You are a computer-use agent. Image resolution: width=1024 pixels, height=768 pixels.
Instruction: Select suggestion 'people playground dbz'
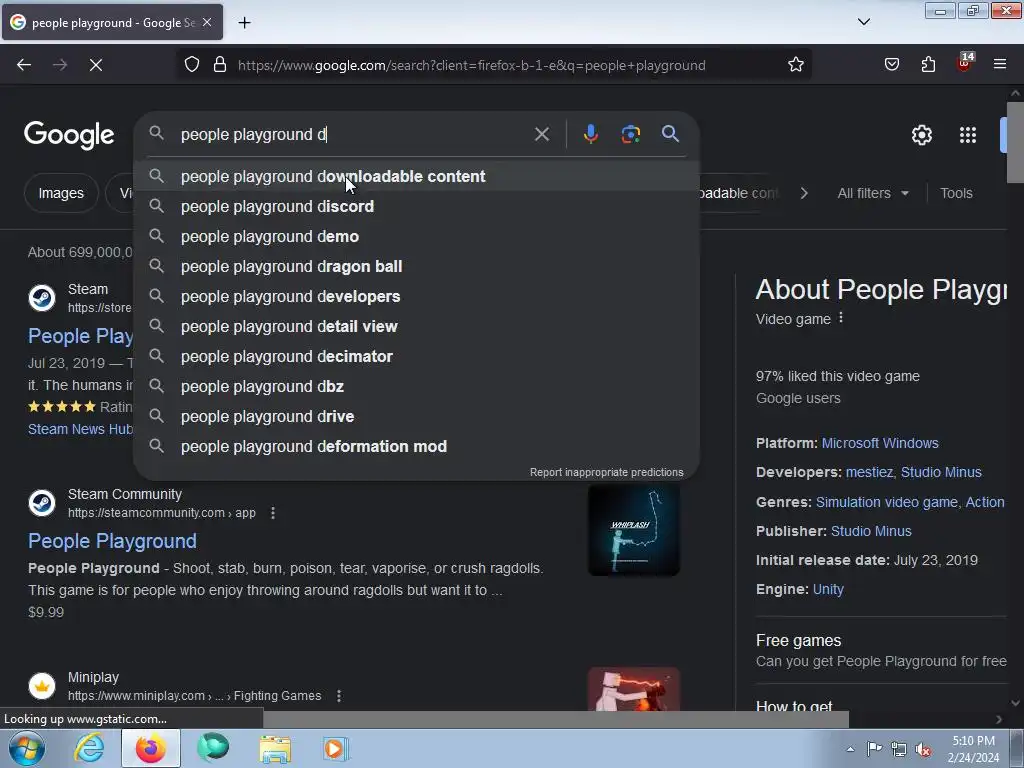coord(416,387)
